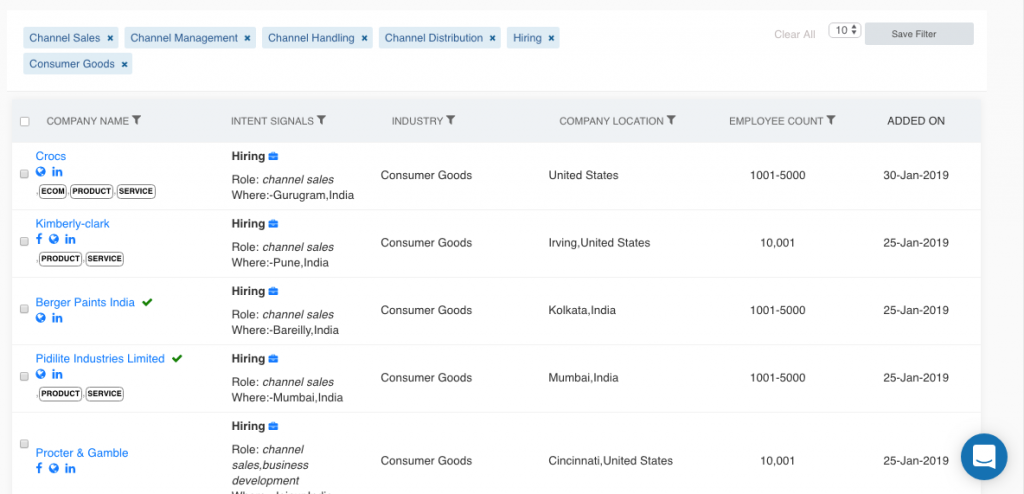Open the rows-per-page 10 dropdown
This screenshot has width=1024, height=494.
[x=844, y=30]
